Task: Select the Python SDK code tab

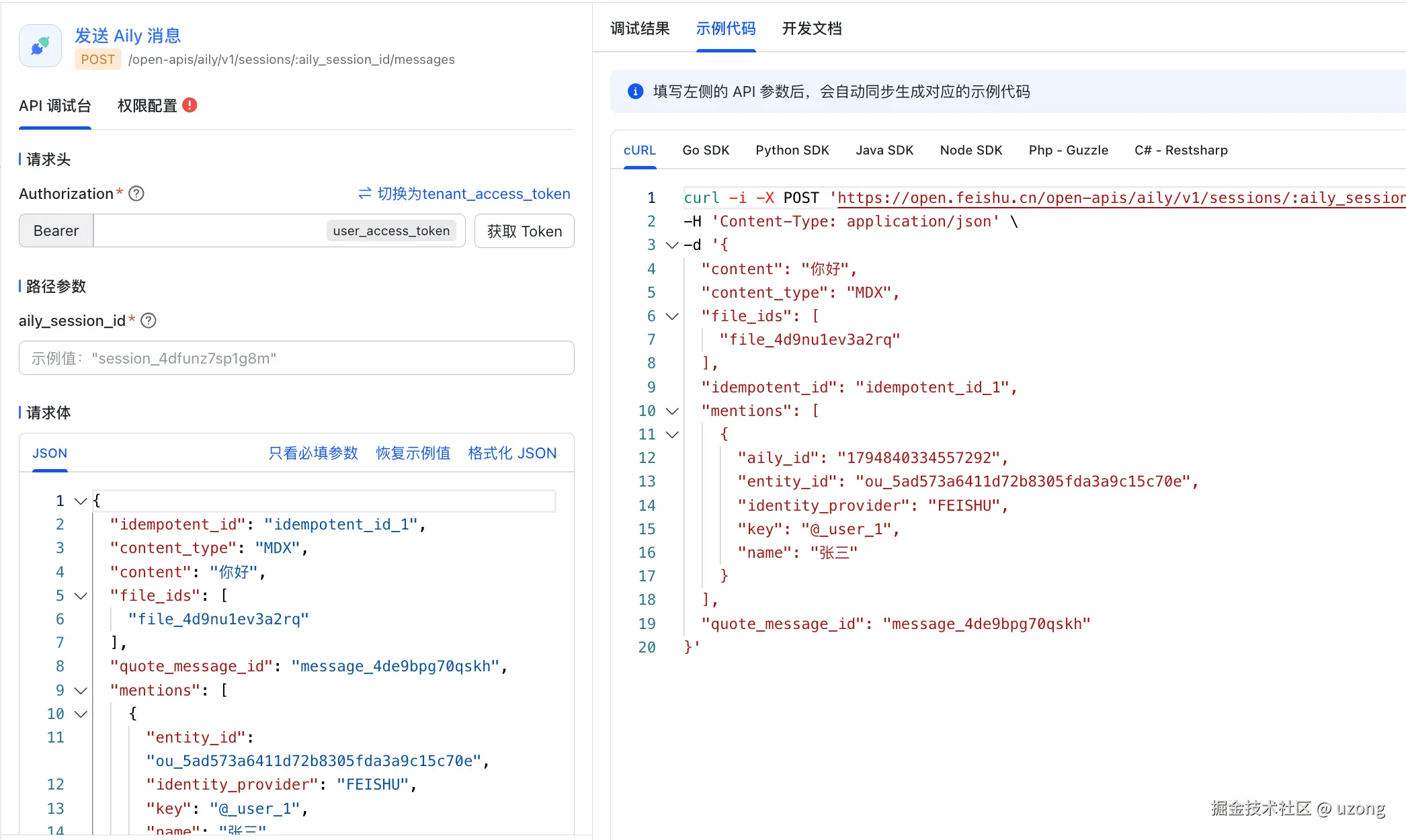Action: click(x=792, y=150)
